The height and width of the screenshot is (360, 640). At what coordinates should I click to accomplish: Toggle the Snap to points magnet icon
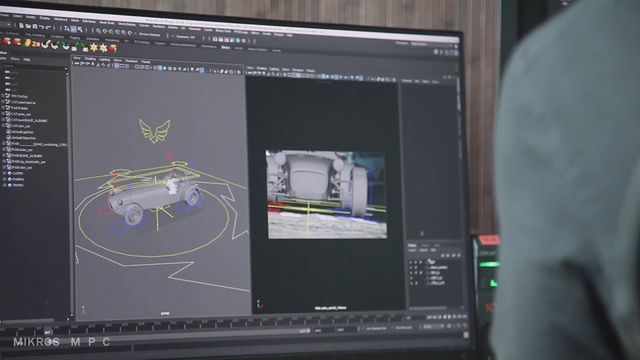pyautogui.click(x=111, y=31)
